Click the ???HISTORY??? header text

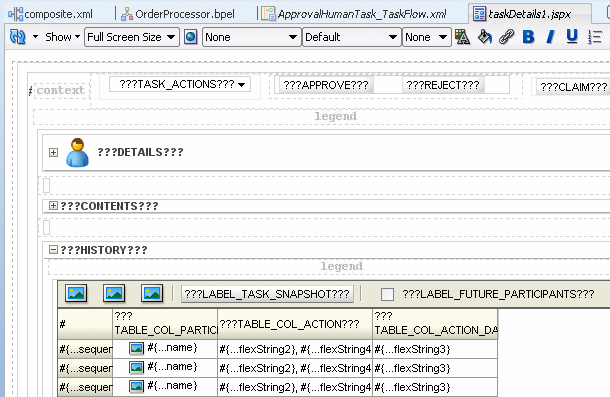103,250
